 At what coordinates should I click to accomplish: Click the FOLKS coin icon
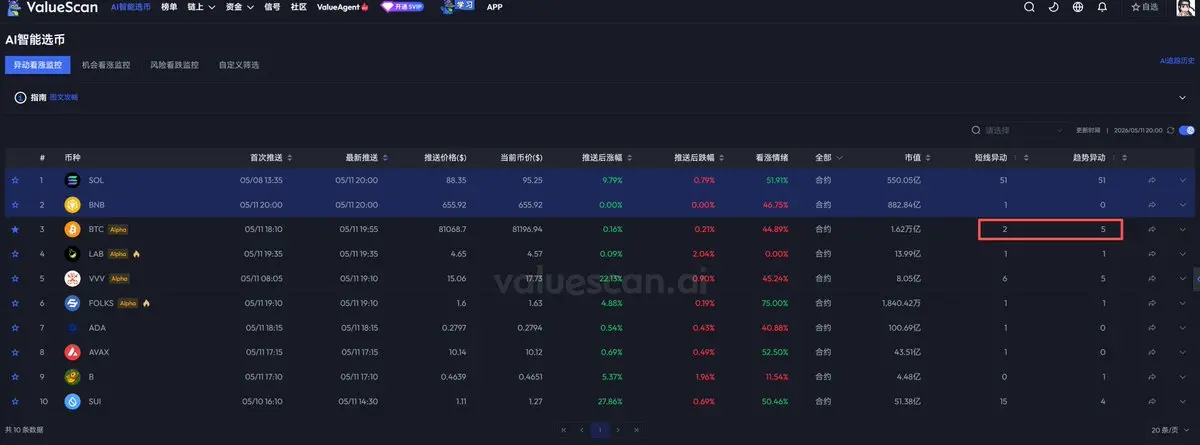coord(72,303)
